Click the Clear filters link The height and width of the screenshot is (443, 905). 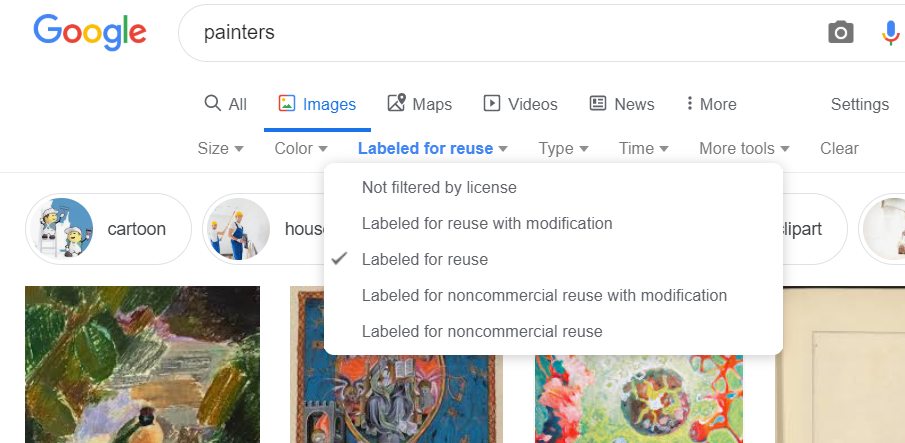tap(839, 148)
